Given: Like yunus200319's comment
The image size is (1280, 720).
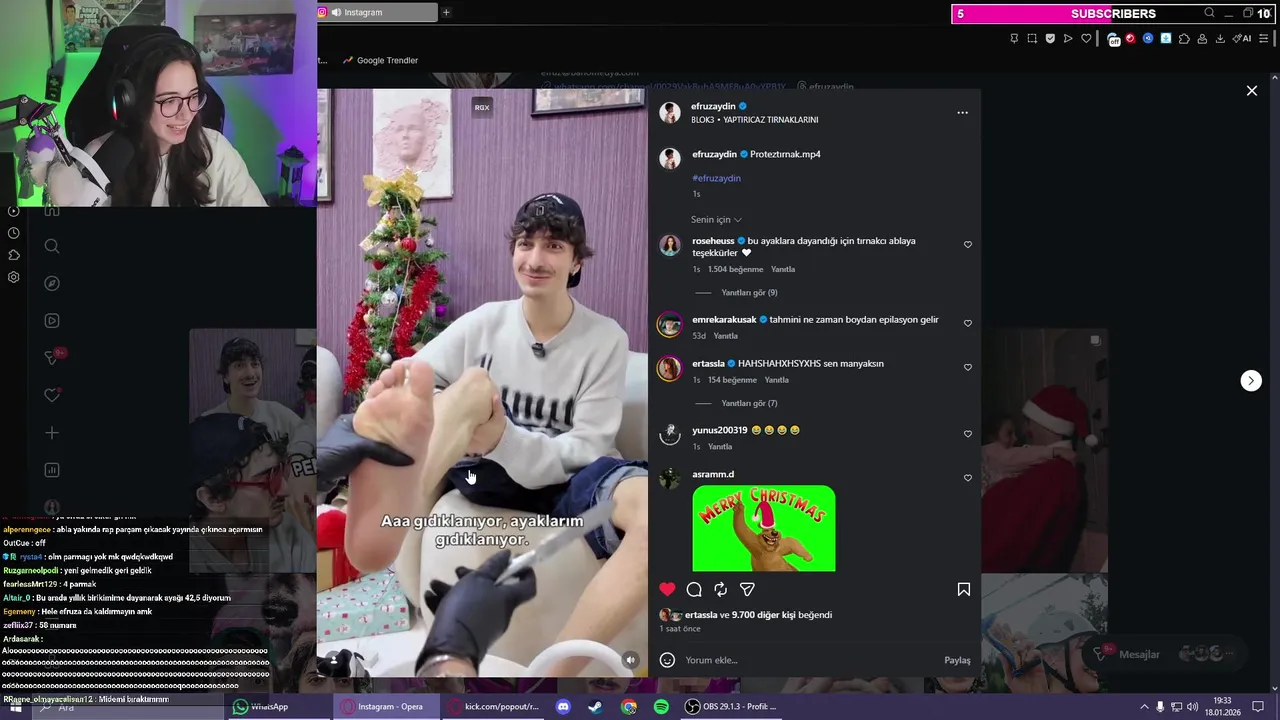Looking at the screenshot, I should (967, 434).
